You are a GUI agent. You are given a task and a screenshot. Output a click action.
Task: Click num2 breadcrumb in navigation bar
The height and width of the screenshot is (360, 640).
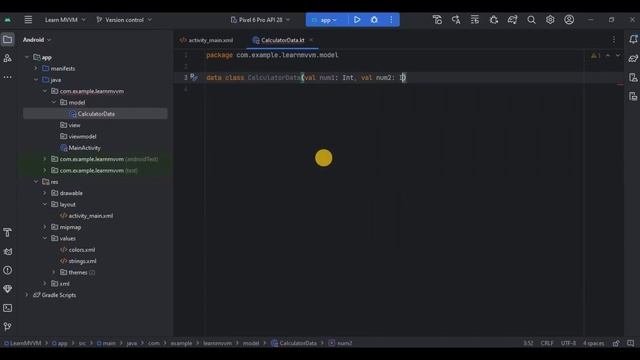(340, 343)
